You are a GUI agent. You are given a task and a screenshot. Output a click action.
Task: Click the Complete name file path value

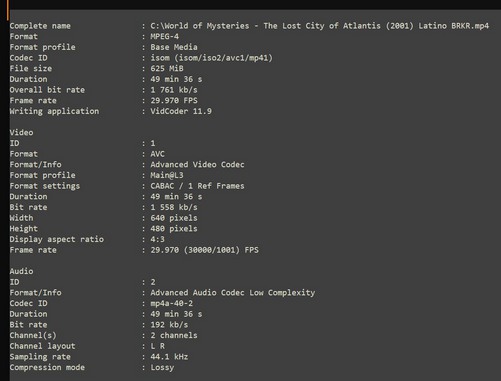coord(319,26)
